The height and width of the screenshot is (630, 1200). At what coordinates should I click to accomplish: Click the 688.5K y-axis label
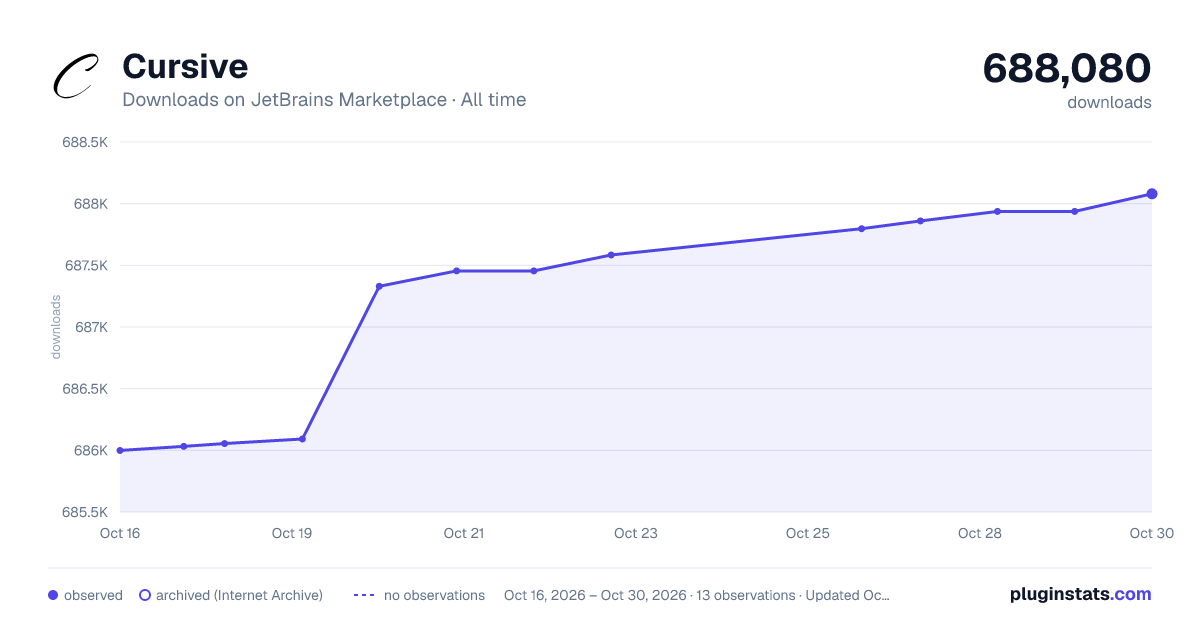[85, 143]
